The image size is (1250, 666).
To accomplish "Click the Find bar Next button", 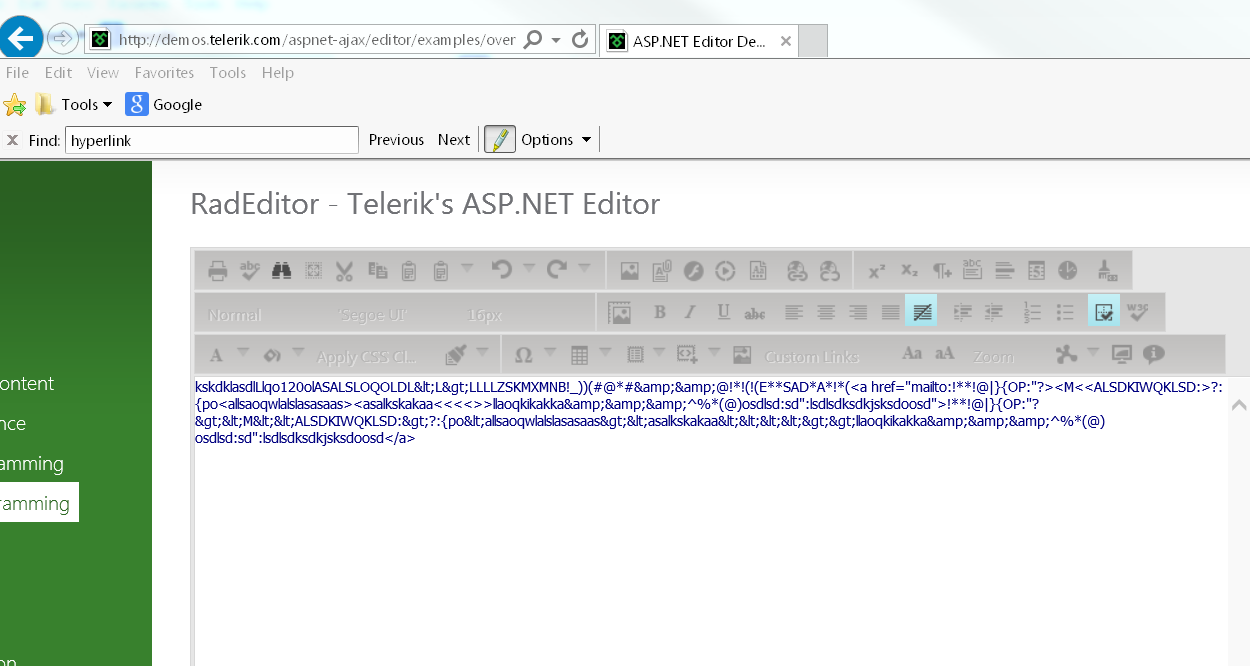I will (453, 140).
